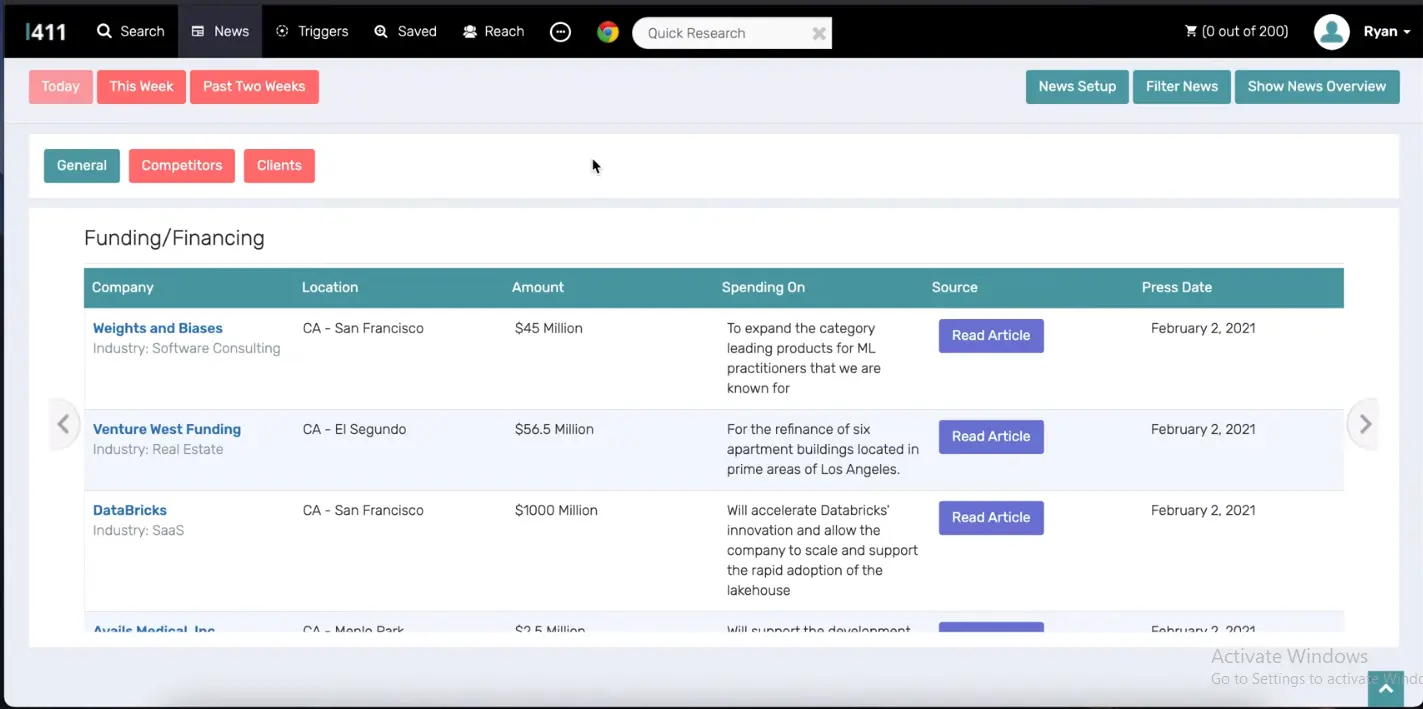1423x709 pixels.
Task: Open News Setup
Action: [1077, 87]
